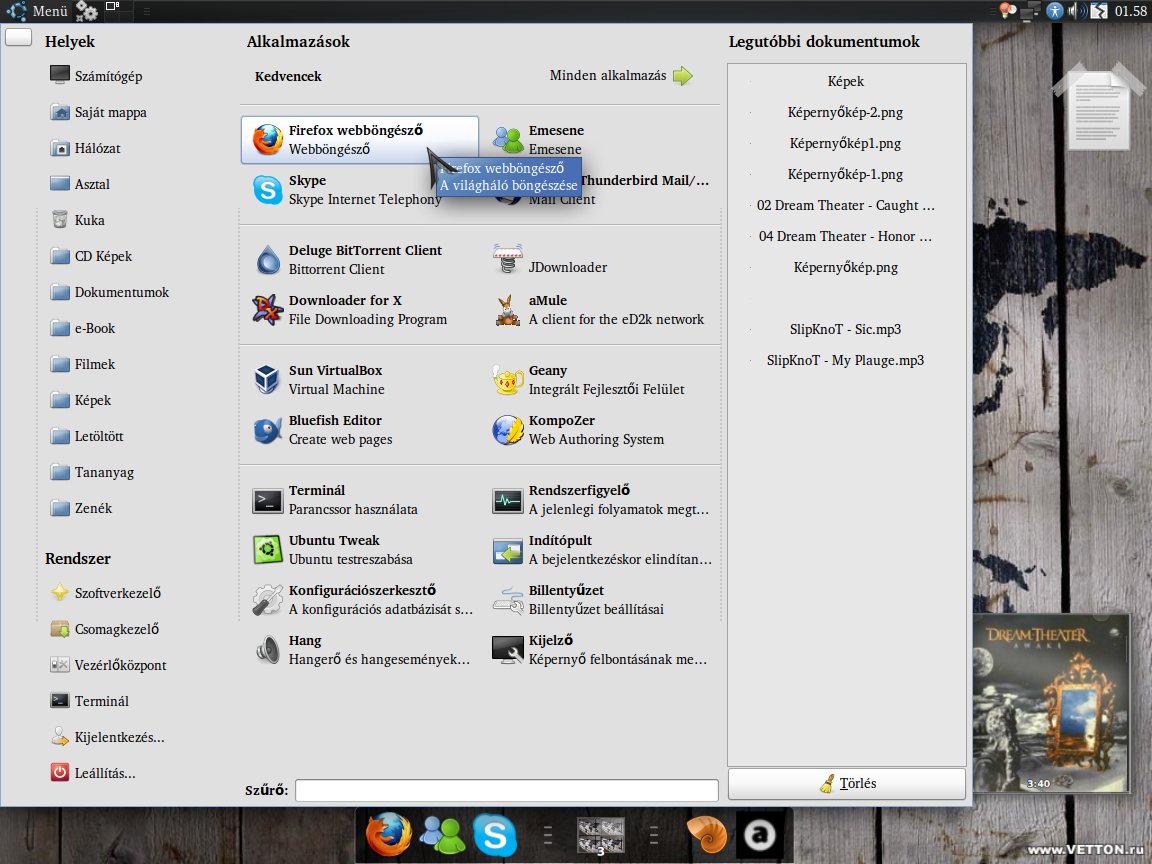This screenshot has width=1152, height=864.
Task: Click the volume icon in the system tray
Action: tap(1076, 11)
